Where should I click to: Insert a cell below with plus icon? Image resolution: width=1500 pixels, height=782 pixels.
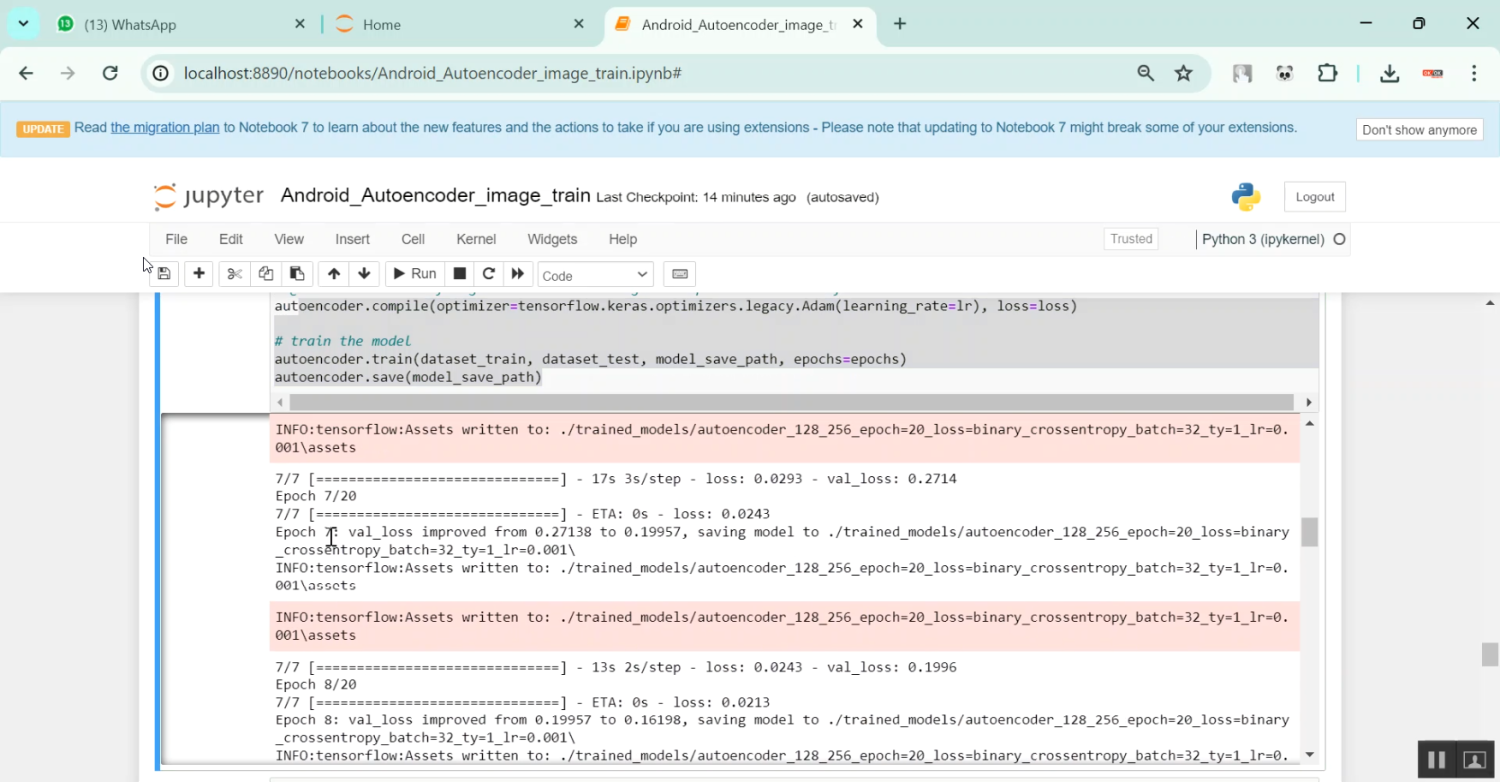[x=199, y=274]
